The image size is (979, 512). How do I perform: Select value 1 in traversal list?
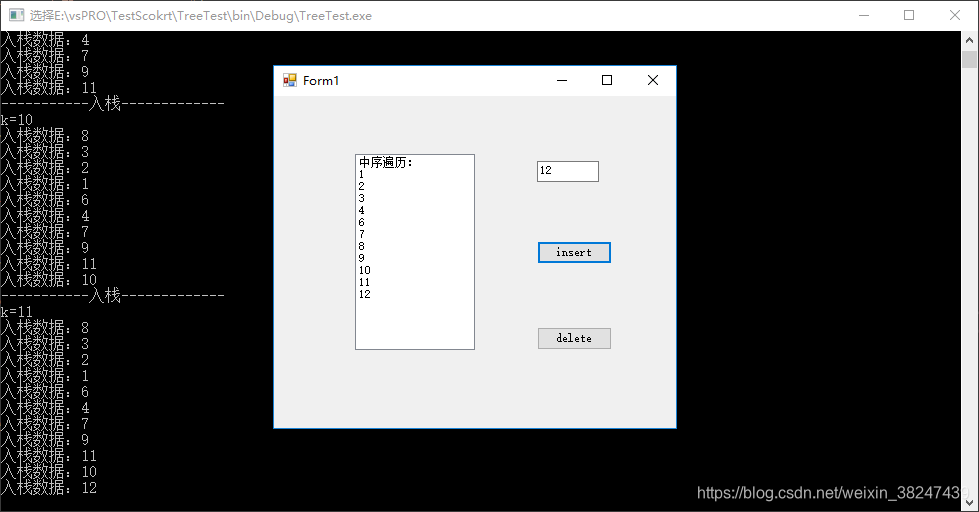[415, 174]
